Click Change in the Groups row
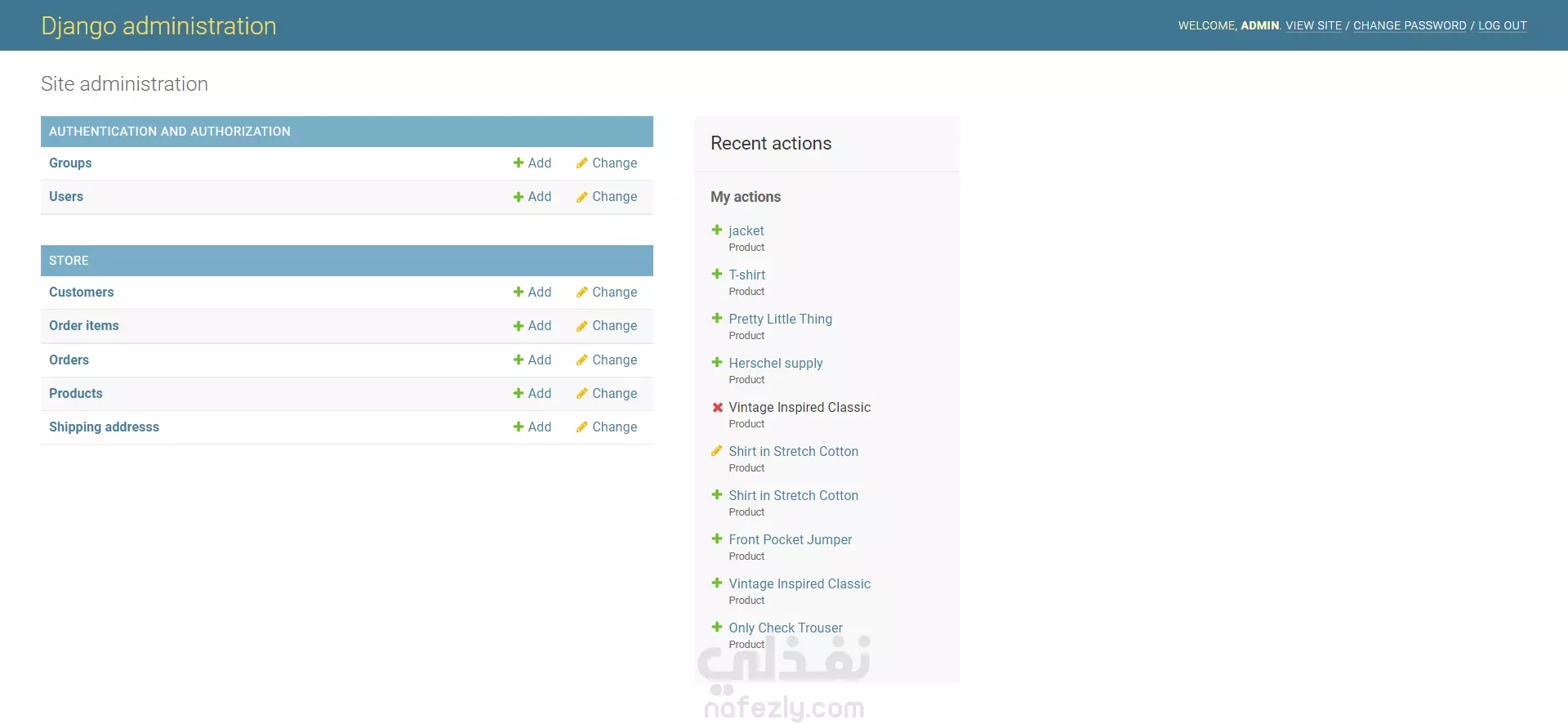The image size is (1568, 724). click(607, 163)
